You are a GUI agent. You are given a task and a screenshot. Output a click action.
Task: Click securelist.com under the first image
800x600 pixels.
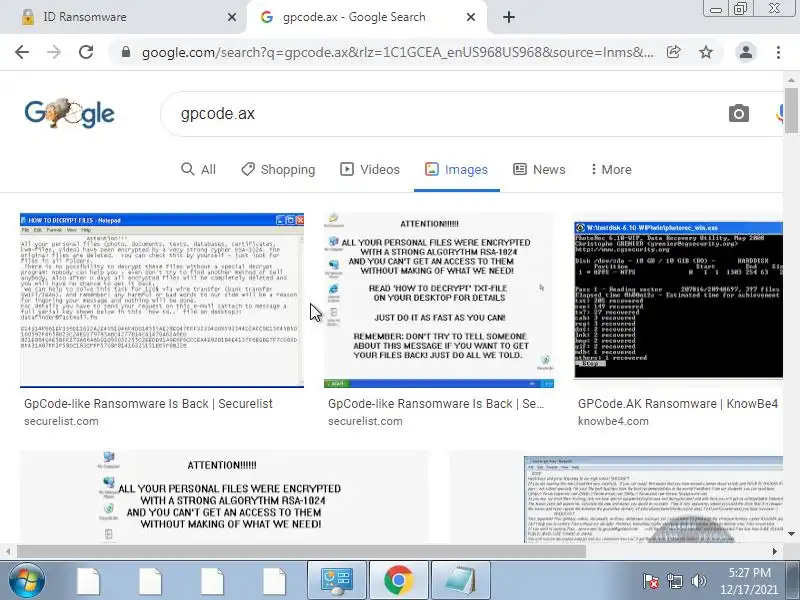click(x=61, y=421)
